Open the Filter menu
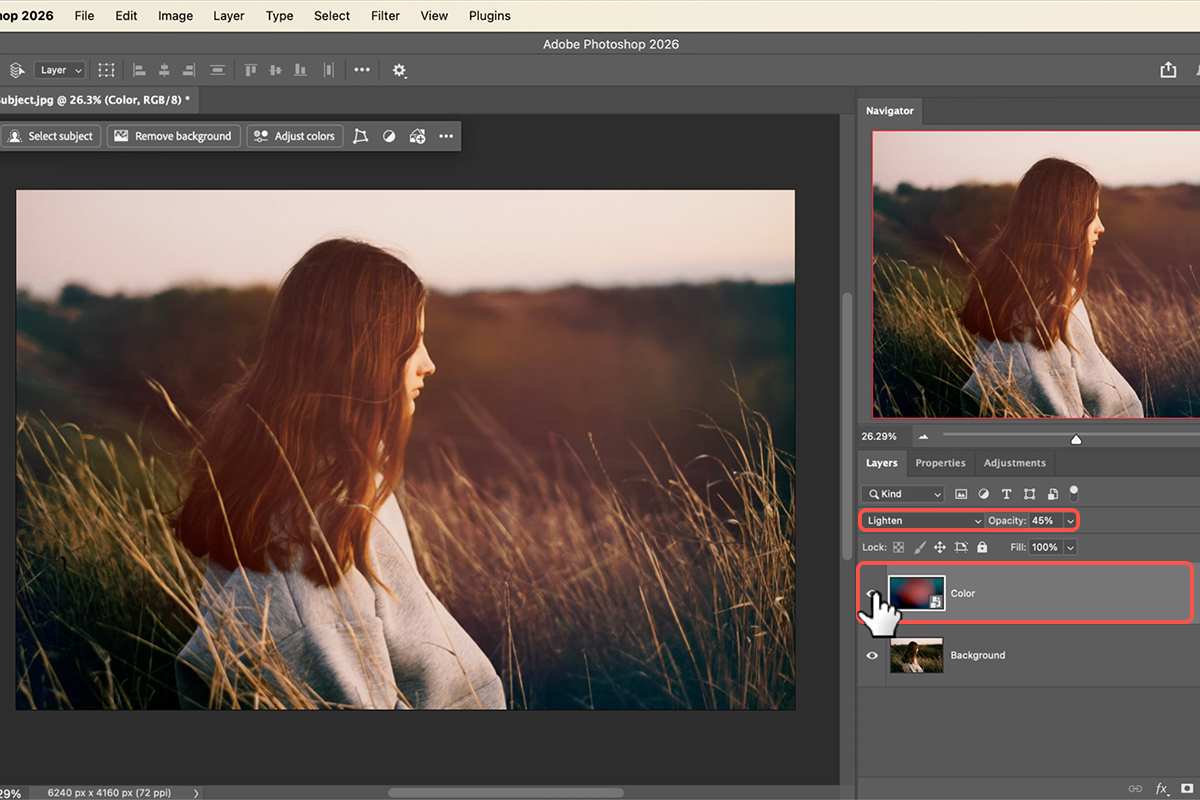1200x800 pixels. click(x=385, y=16)
